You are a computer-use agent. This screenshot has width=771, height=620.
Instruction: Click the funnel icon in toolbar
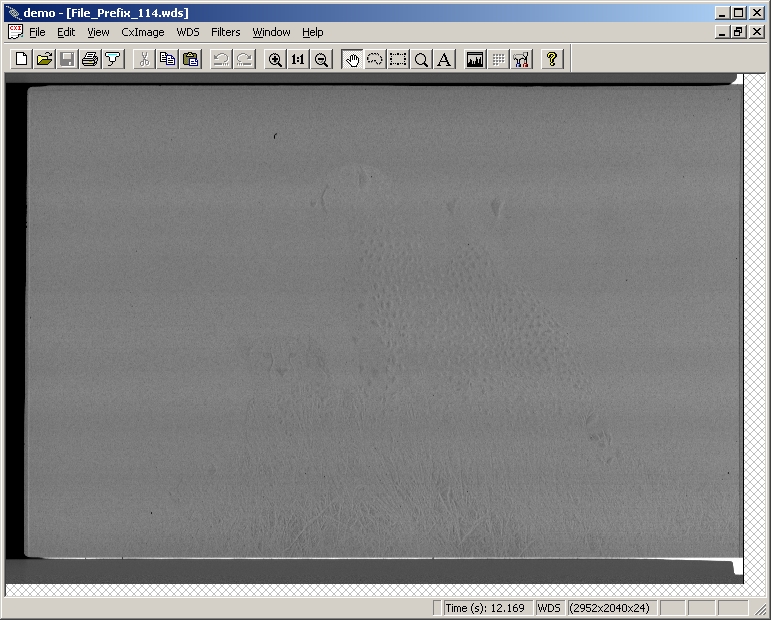[113, 59]
